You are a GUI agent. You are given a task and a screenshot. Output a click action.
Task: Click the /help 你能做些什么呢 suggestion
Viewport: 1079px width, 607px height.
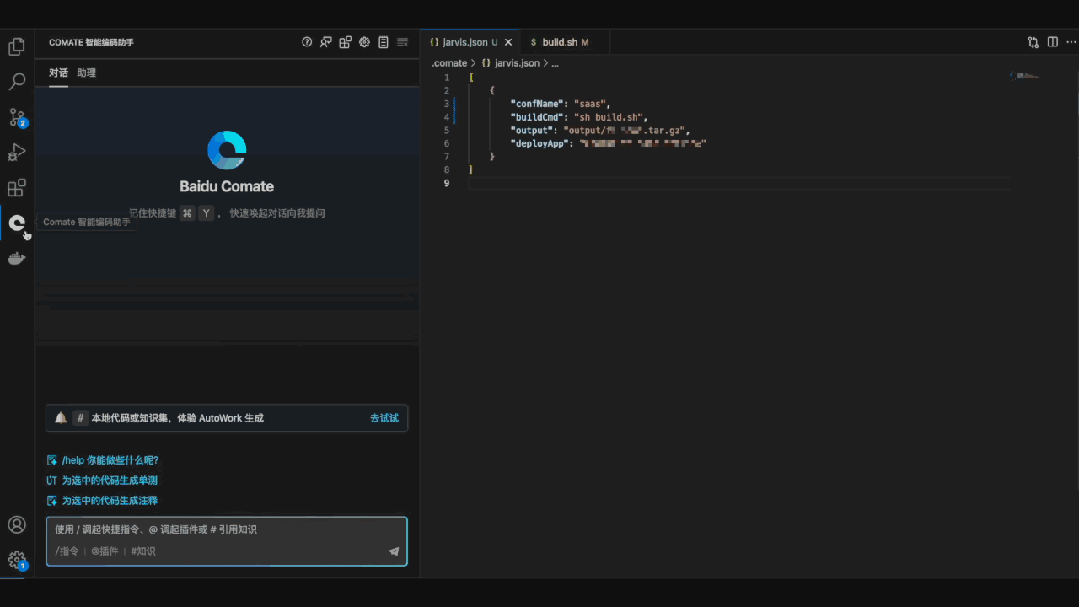tap(110, 460)
